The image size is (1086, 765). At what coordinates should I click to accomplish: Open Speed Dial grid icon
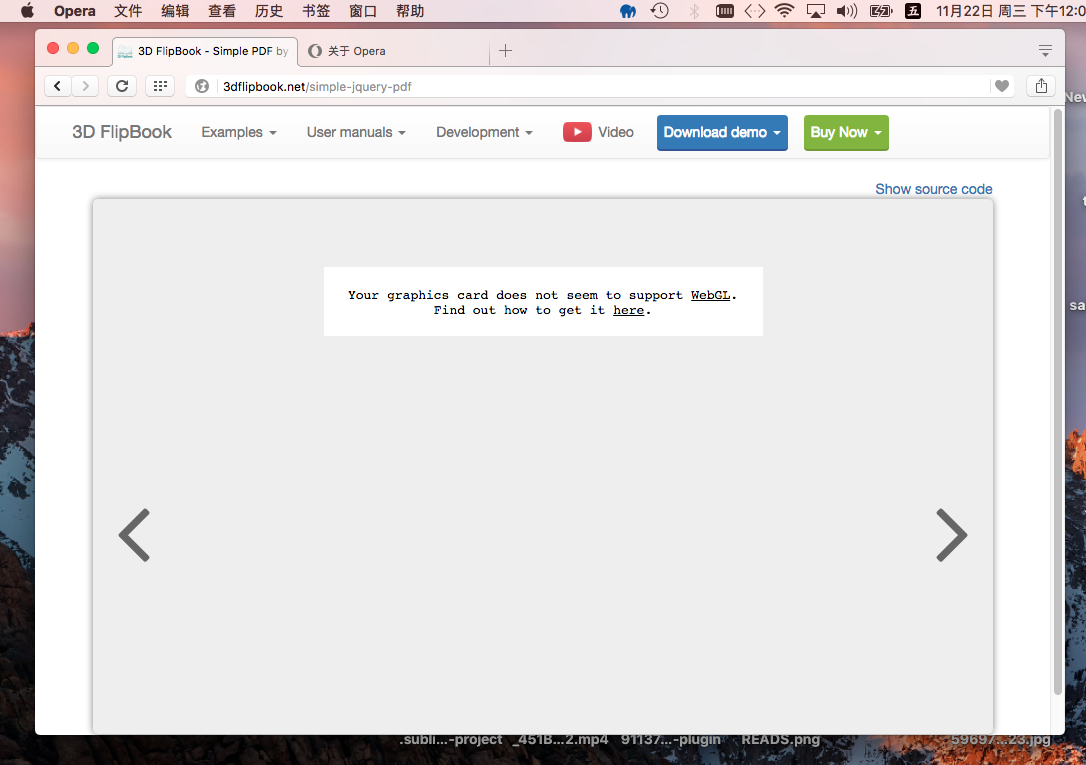(x=160, y=86)
